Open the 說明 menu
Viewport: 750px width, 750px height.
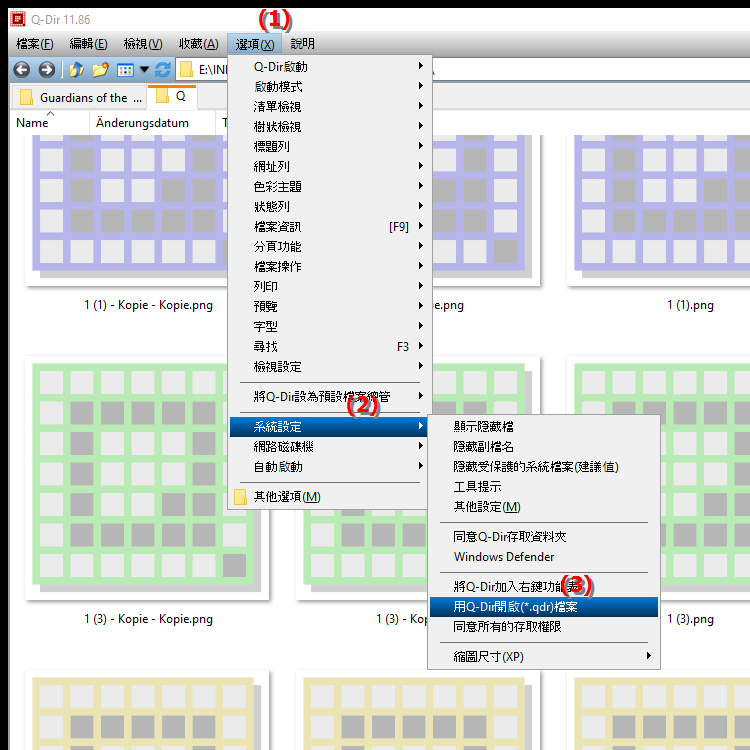point(302,44)
